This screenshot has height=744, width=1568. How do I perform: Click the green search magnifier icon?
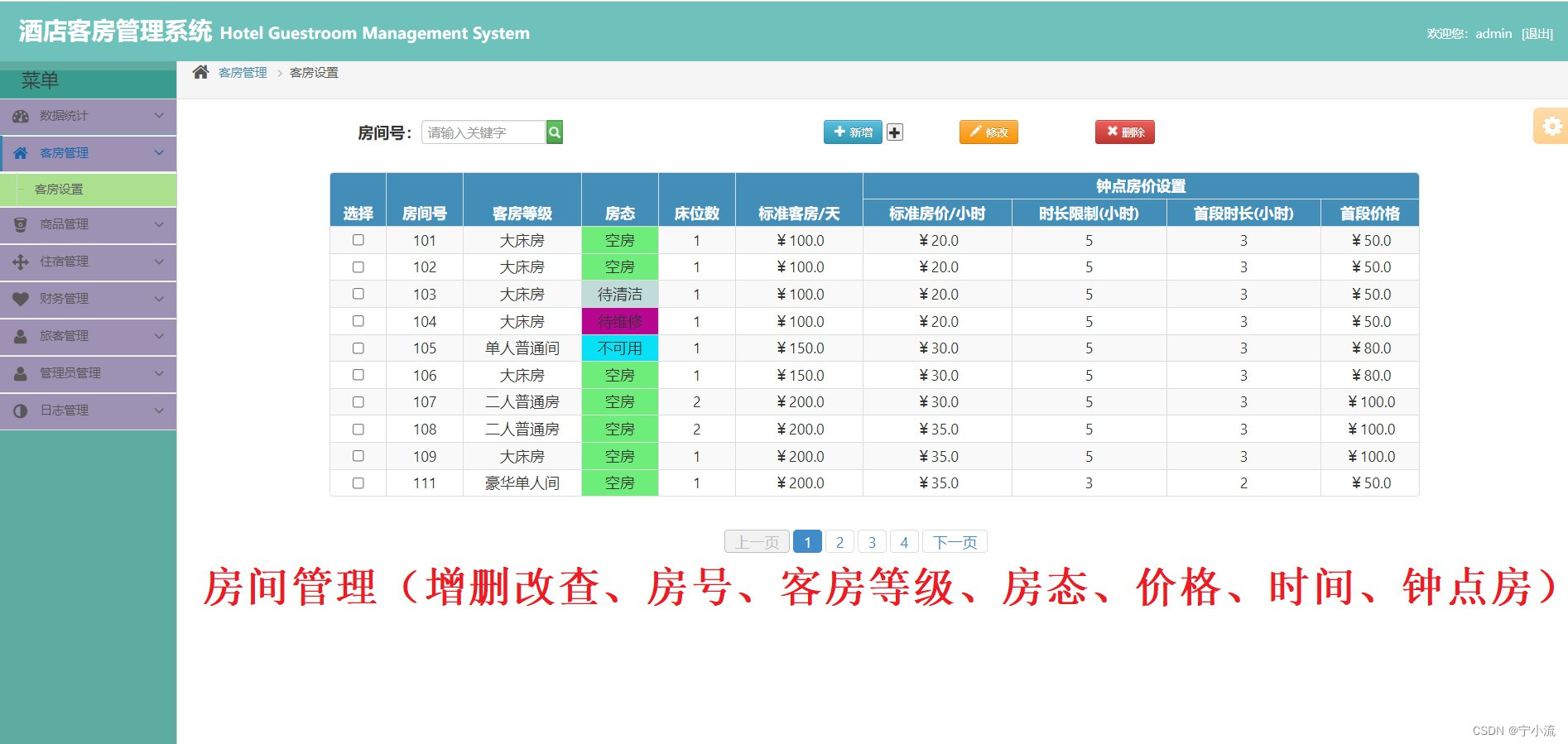555,132
